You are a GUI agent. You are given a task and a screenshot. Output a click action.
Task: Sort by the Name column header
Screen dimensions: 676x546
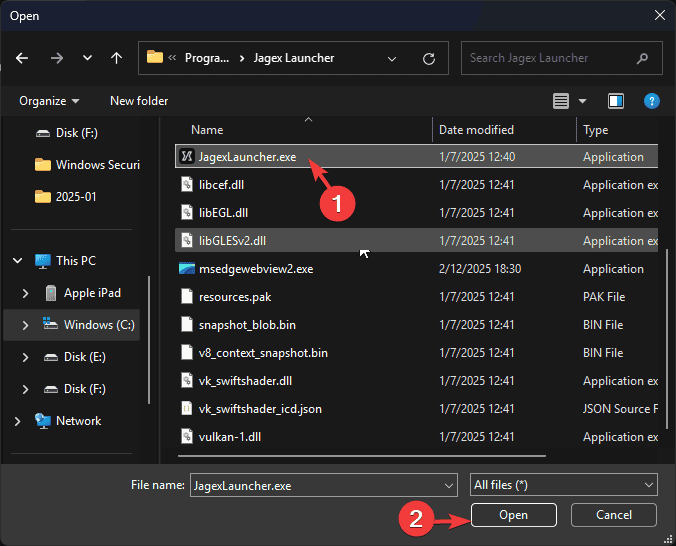[207, 130]
